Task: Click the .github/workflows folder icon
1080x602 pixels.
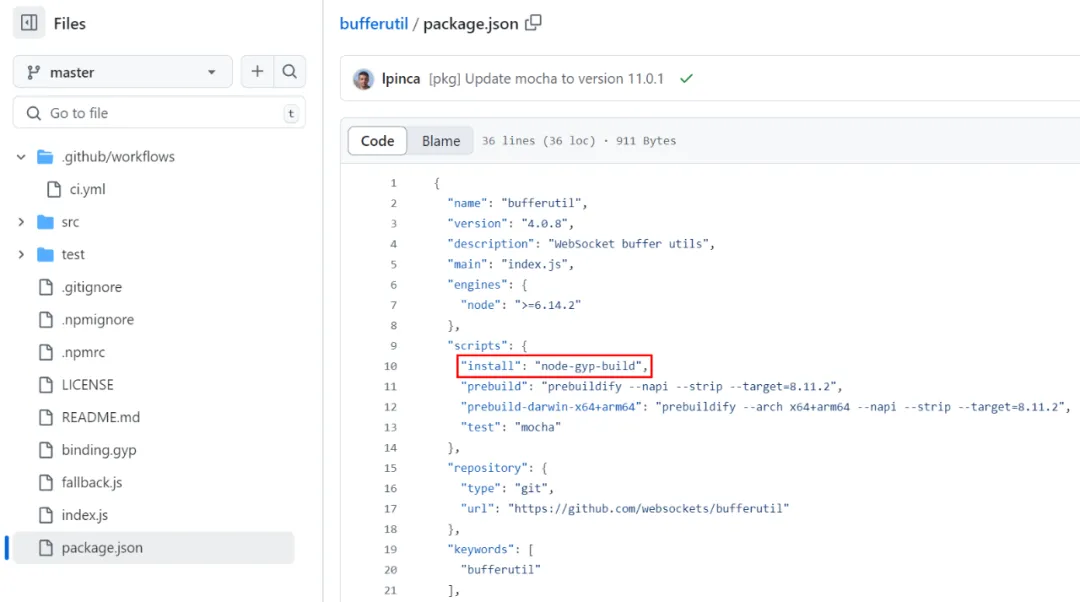Action: point(45,156)
